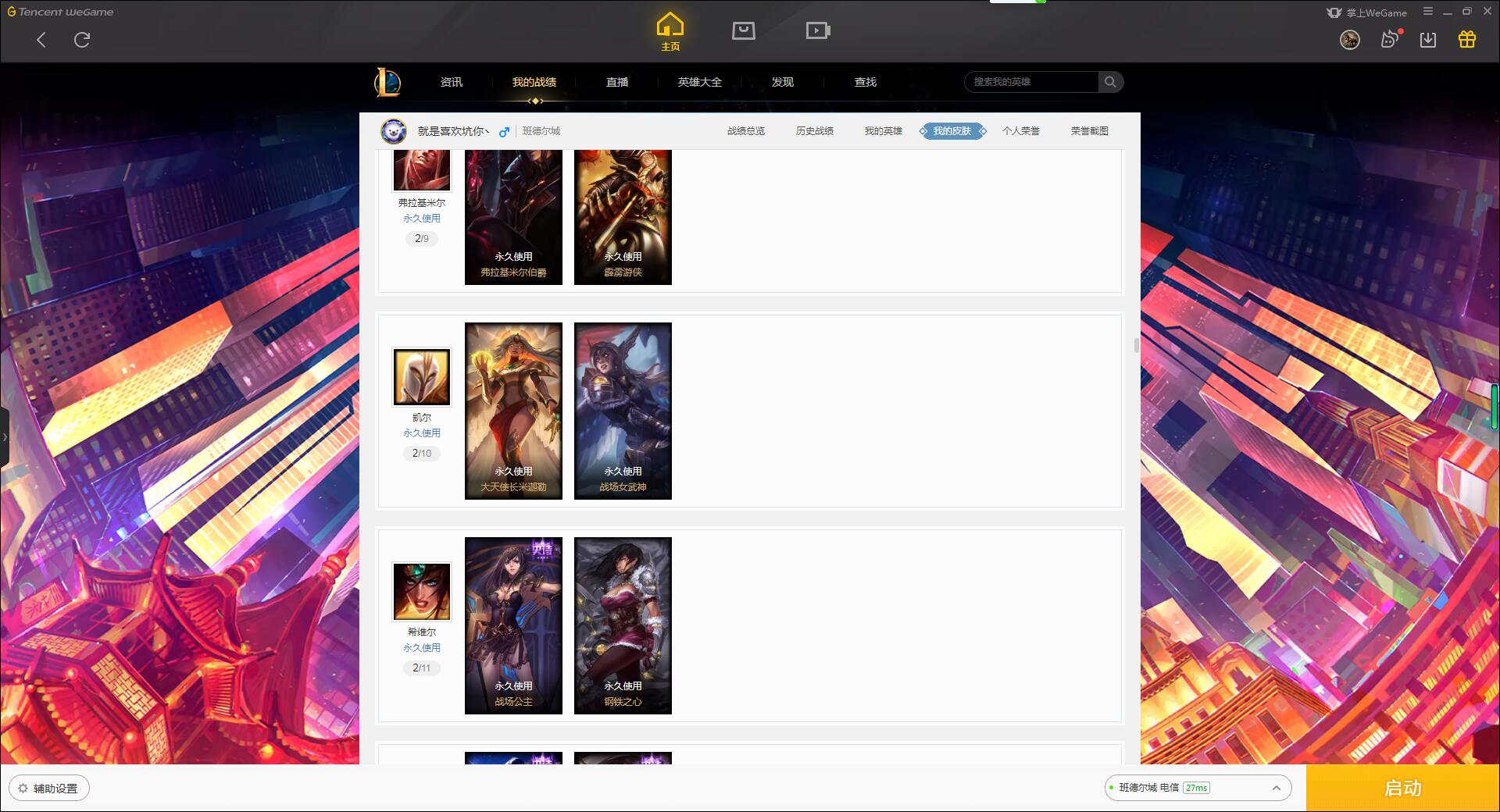Launch the game with 启动 button
The height and width of the screenshot is (812, 1500).
(1403, 788)
